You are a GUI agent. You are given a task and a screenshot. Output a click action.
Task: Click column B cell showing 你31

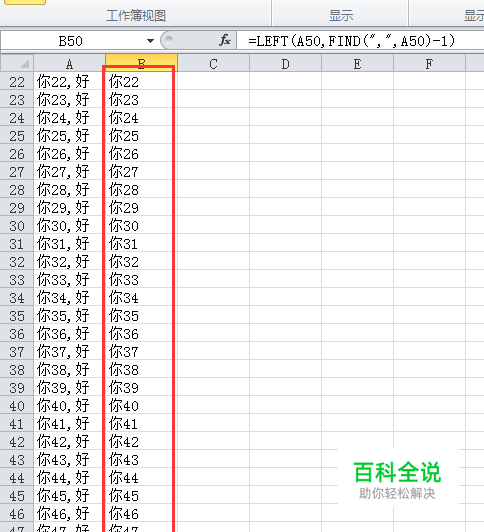pos(141,243)
